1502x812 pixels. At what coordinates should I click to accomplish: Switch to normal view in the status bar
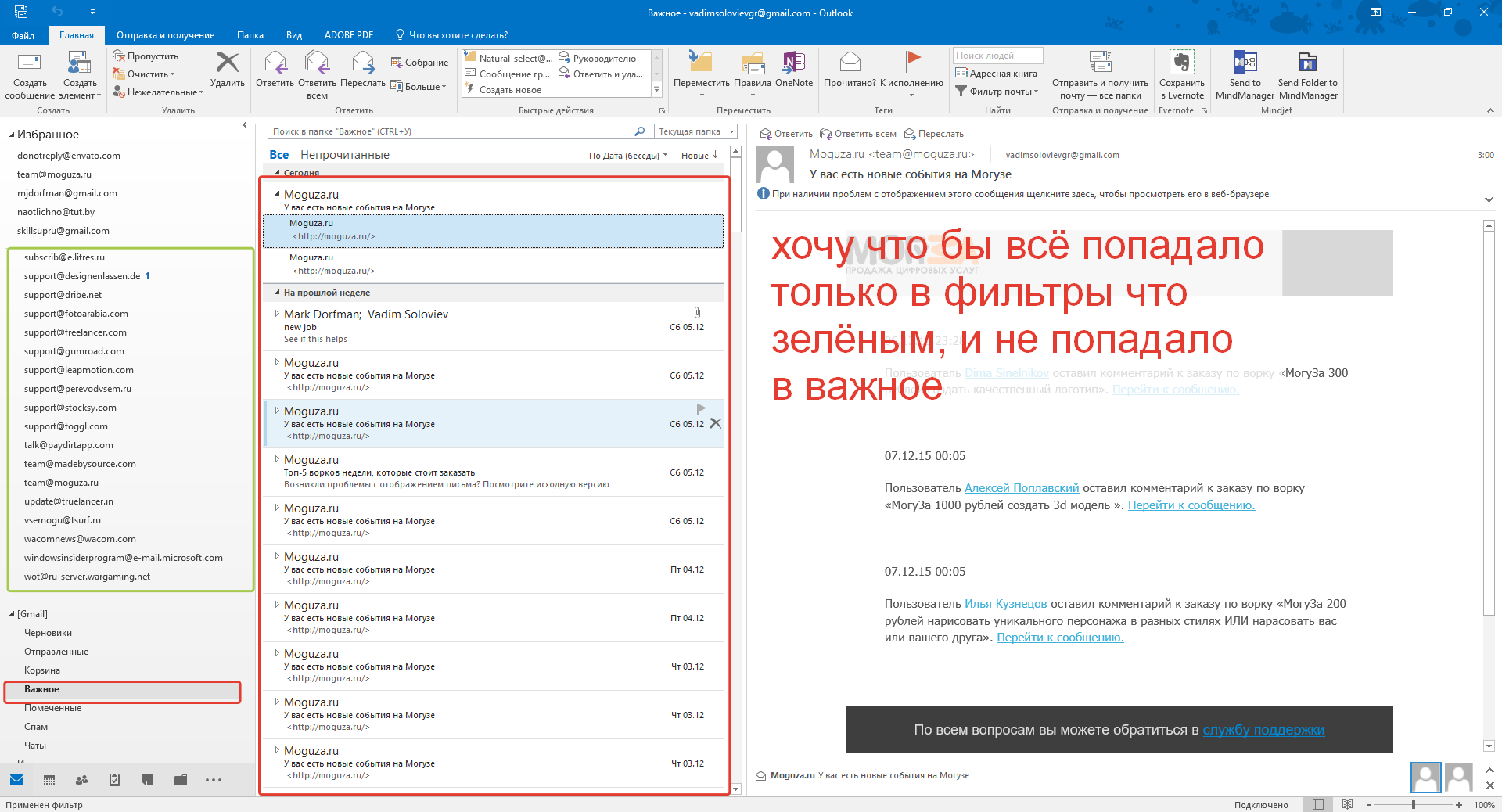click(1318, 804)
